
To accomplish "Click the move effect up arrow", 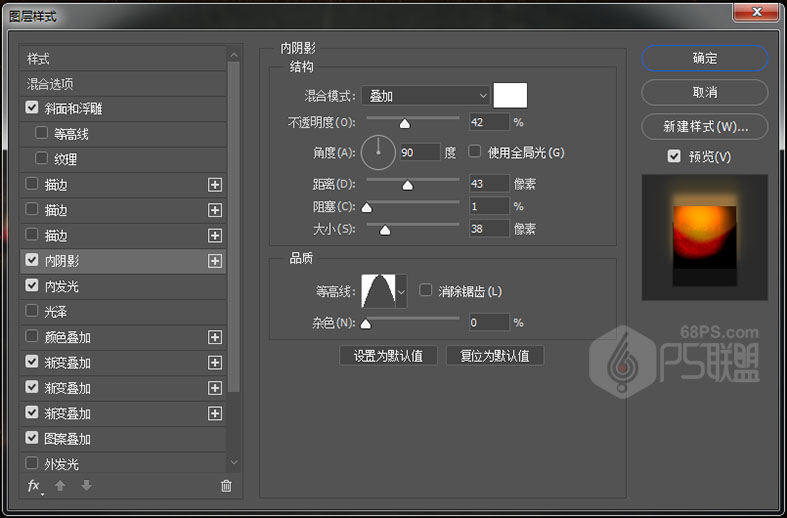I will 60,485.
